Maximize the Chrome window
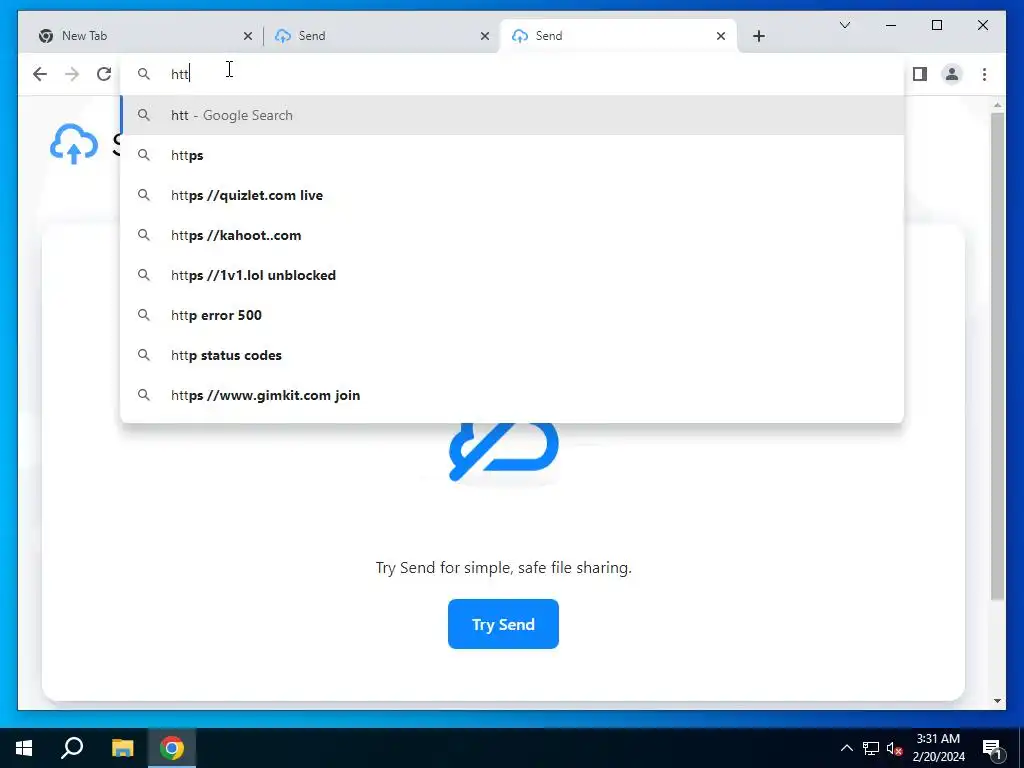1024x768 pixels. point(936,25)
